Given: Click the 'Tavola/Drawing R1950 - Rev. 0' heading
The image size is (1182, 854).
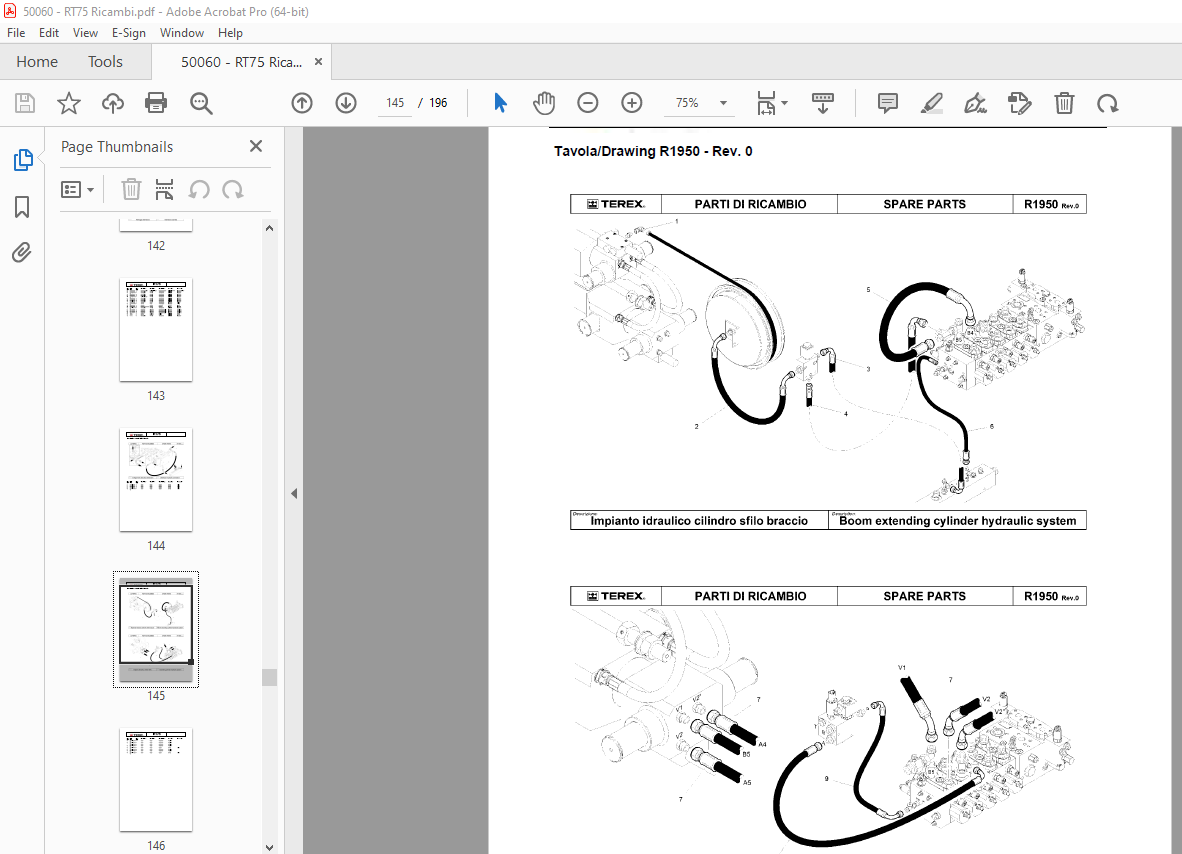Looking at the screenshot, I should point(653,151).
